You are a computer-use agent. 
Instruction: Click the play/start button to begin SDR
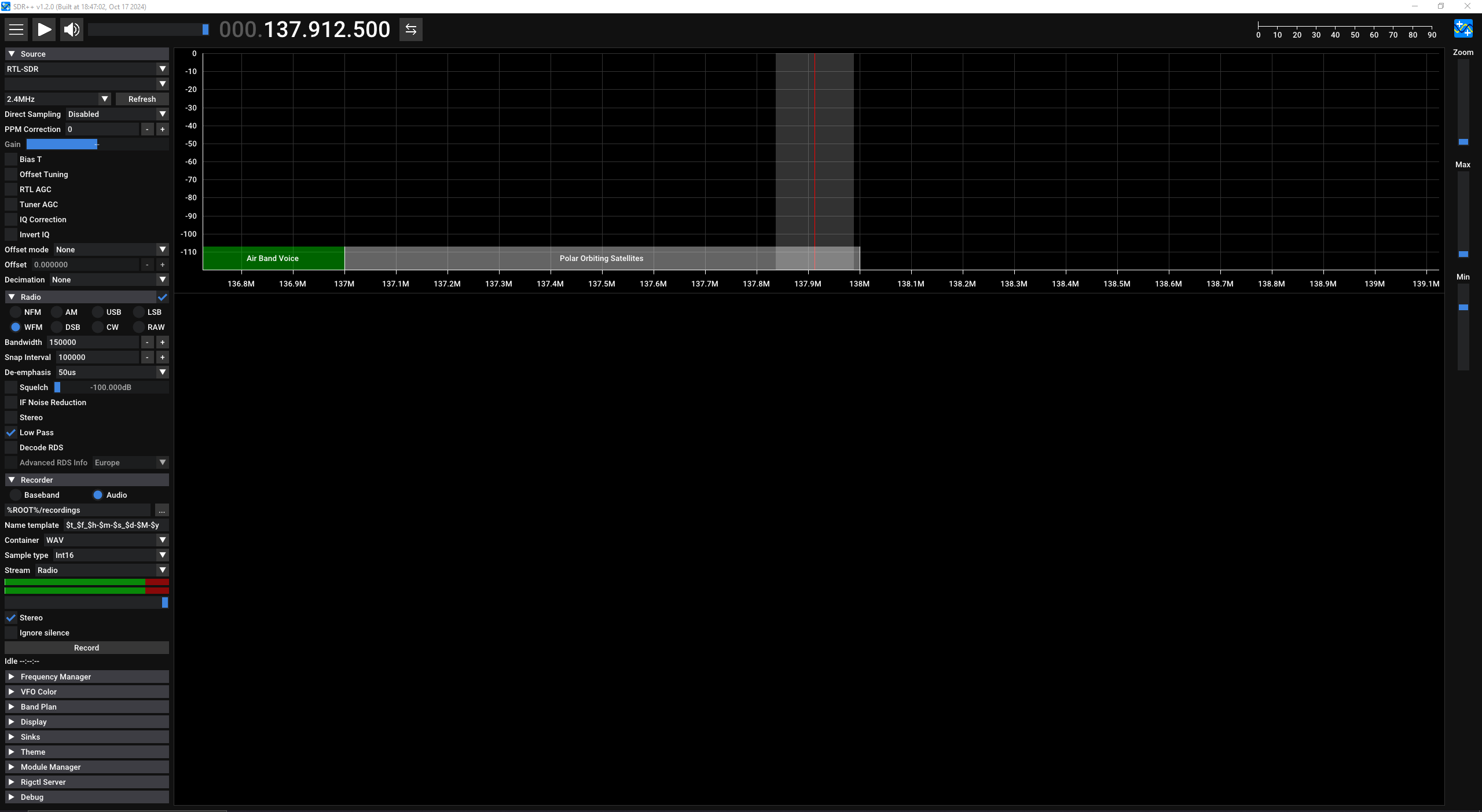coord(44,29)
